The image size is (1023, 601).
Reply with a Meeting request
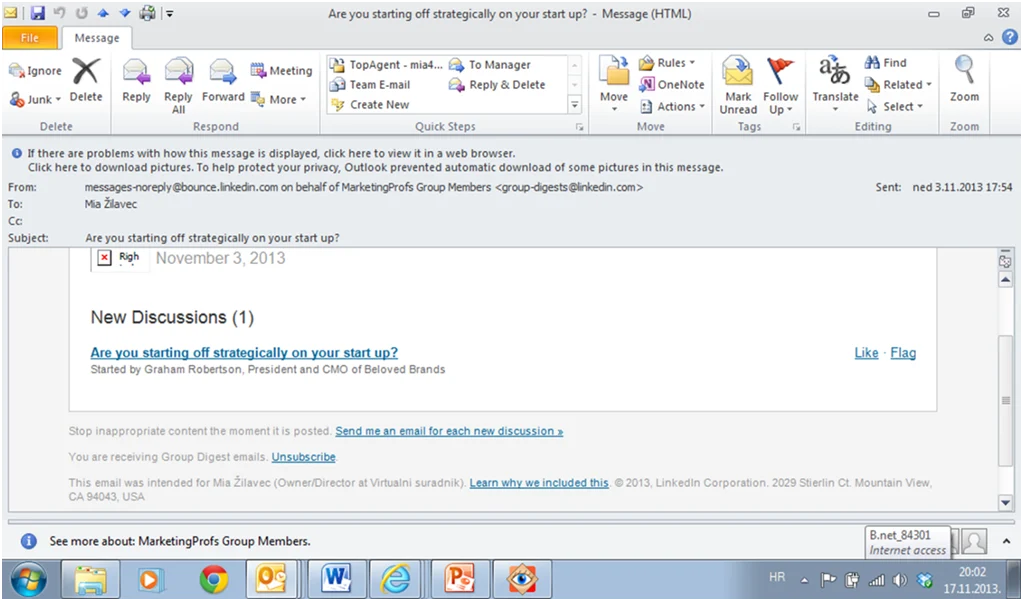coord(281,70)
